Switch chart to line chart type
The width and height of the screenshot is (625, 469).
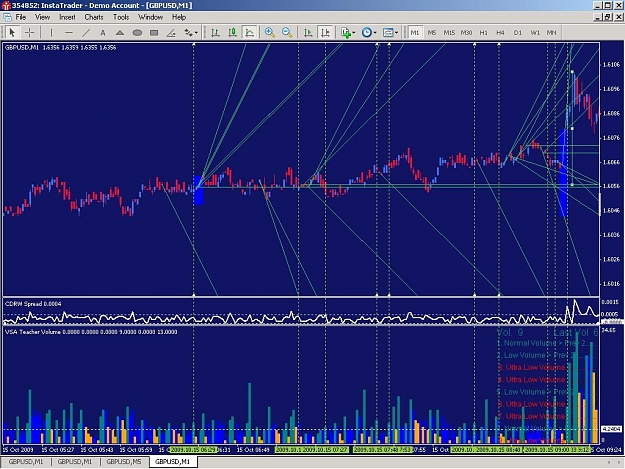coord(250,32)
